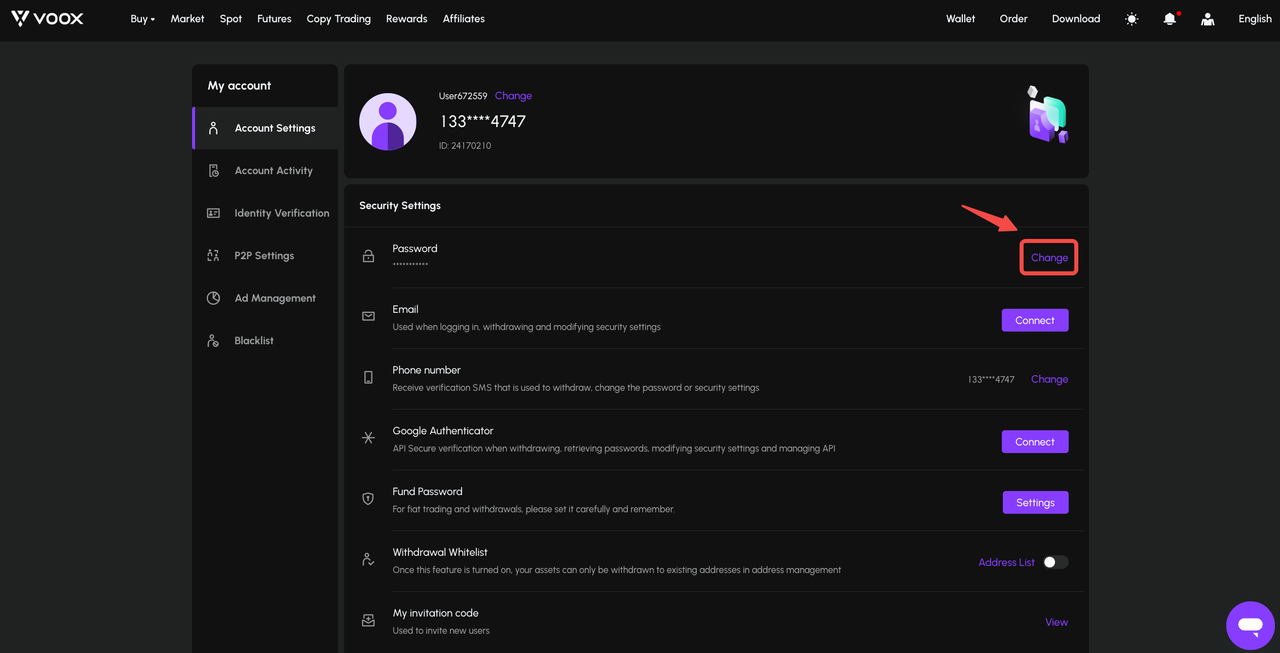The image size is (1280, 653).
Task: Open Ad Management section
Action: click(265, 298)
